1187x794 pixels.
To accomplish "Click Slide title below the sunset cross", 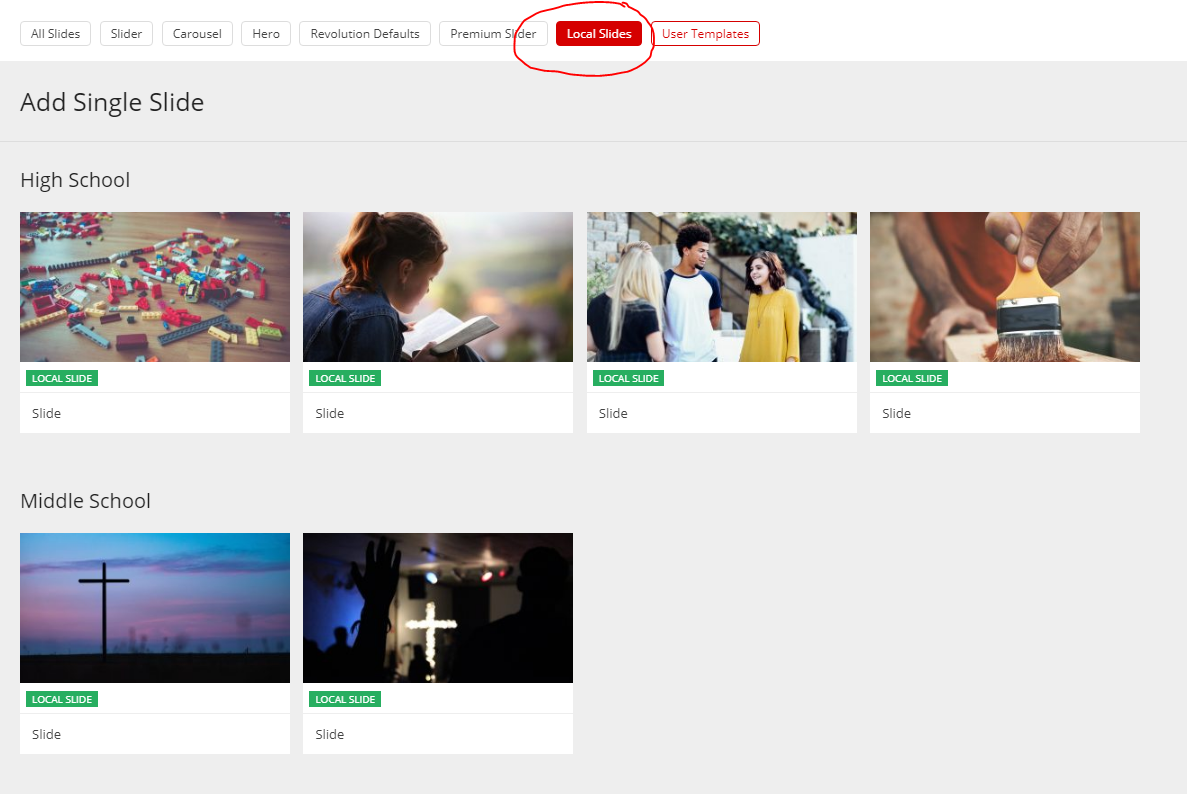I will (47, 735).
